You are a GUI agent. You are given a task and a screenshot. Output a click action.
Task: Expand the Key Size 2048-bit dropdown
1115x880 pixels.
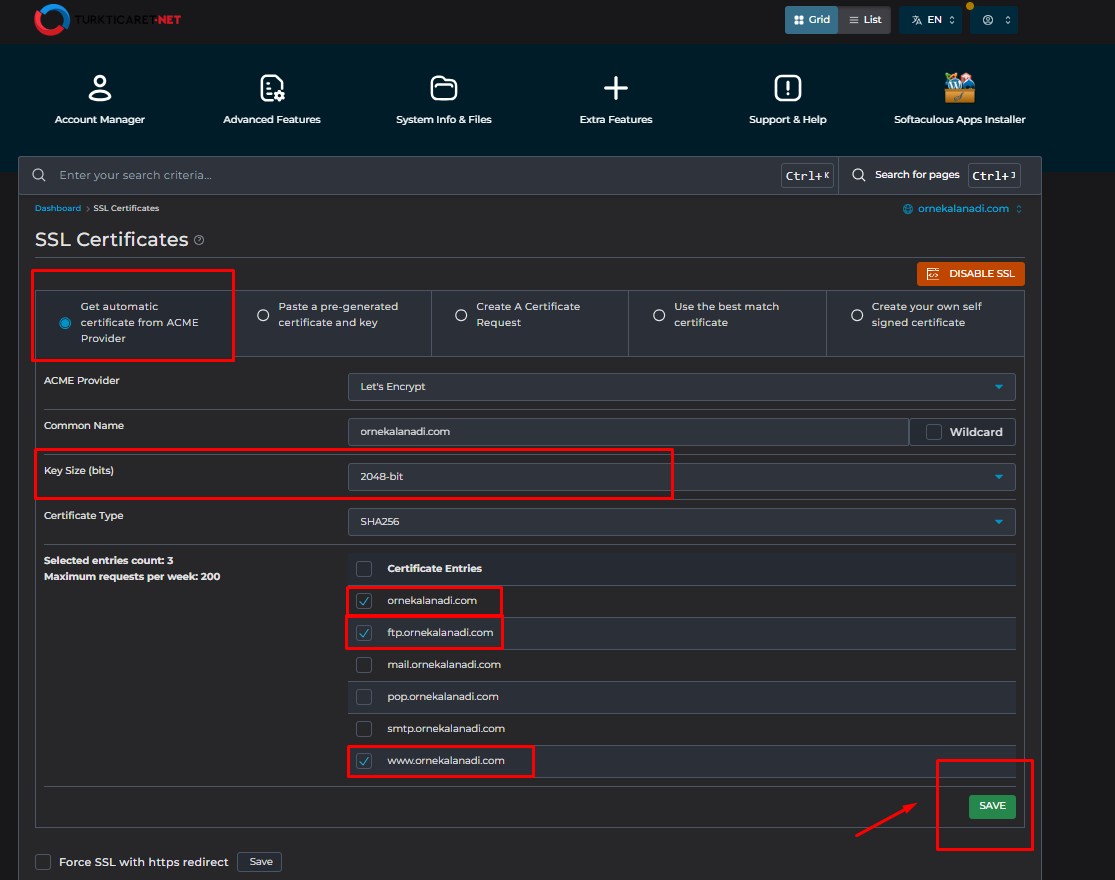point(681,477)
